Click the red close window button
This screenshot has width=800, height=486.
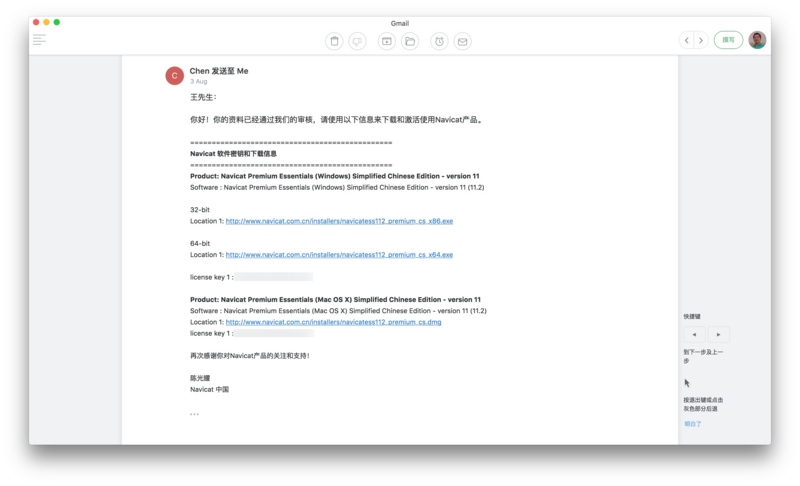click(36, 22)
